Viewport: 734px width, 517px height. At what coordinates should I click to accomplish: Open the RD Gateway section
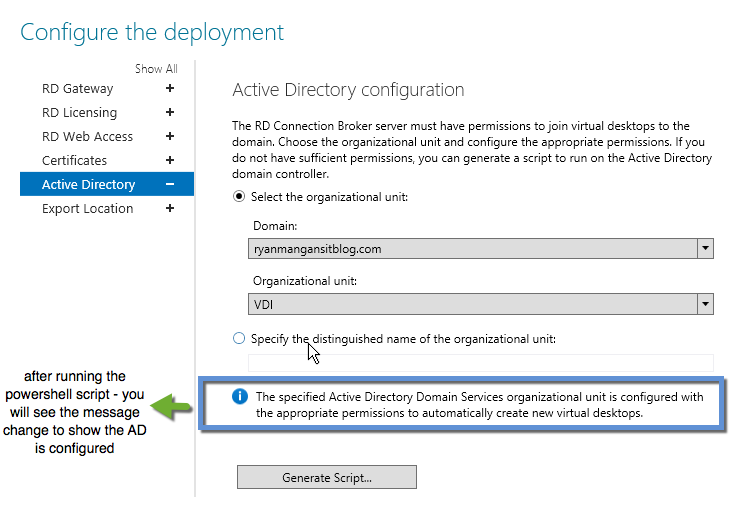click(x=78, y=89)
